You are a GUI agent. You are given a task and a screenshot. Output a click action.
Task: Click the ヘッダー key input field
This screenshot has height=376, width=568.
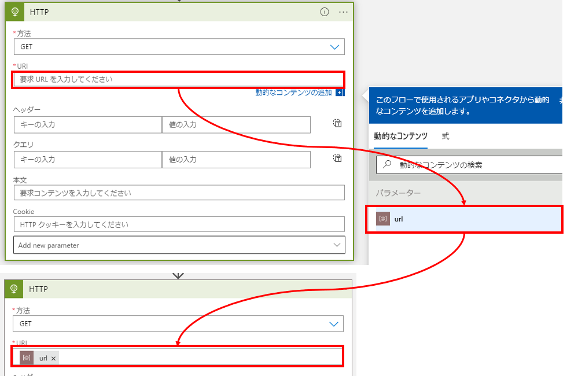[x=88, y=125]
